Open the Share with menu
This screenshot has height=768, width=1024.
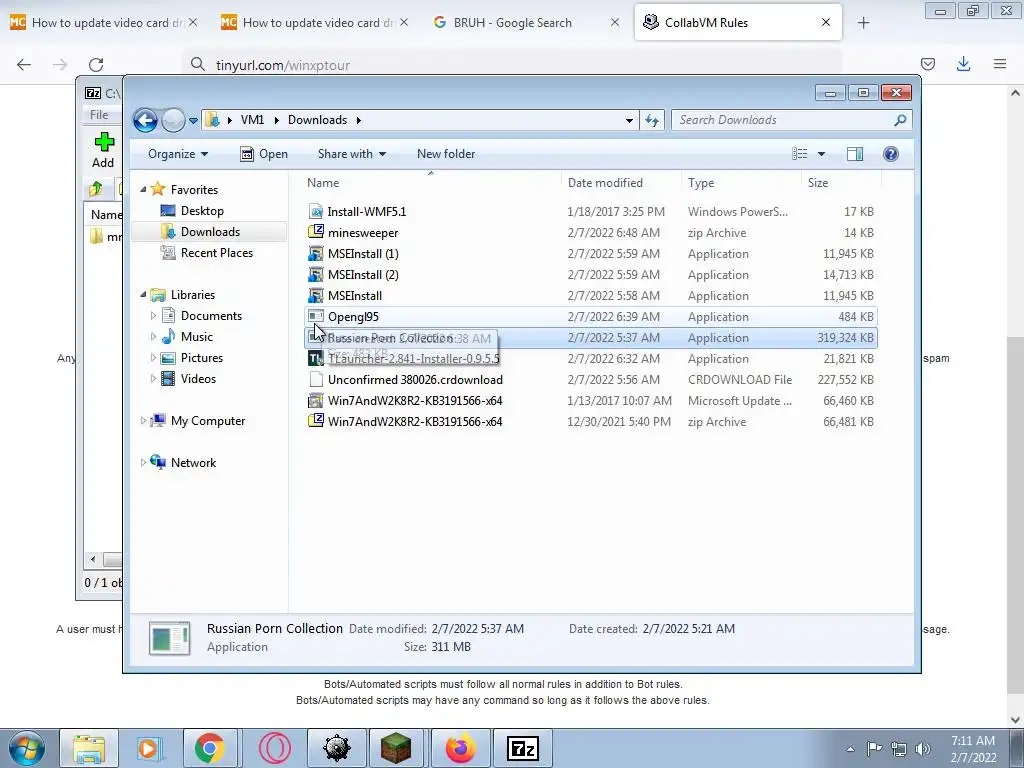coord(352,154)
